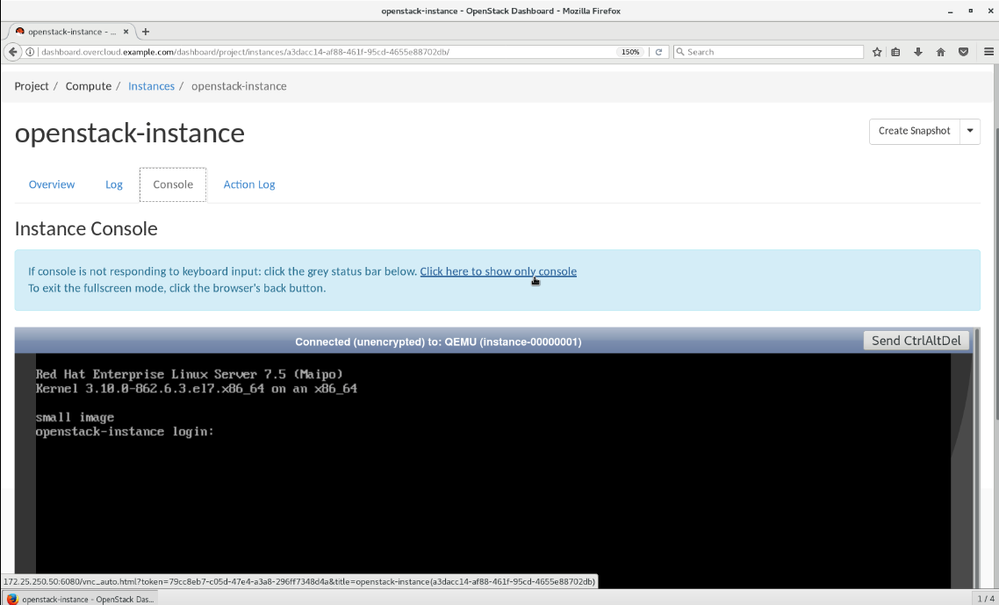
Task: Open the Firefox hamburger menu
Action: [988, 52]
